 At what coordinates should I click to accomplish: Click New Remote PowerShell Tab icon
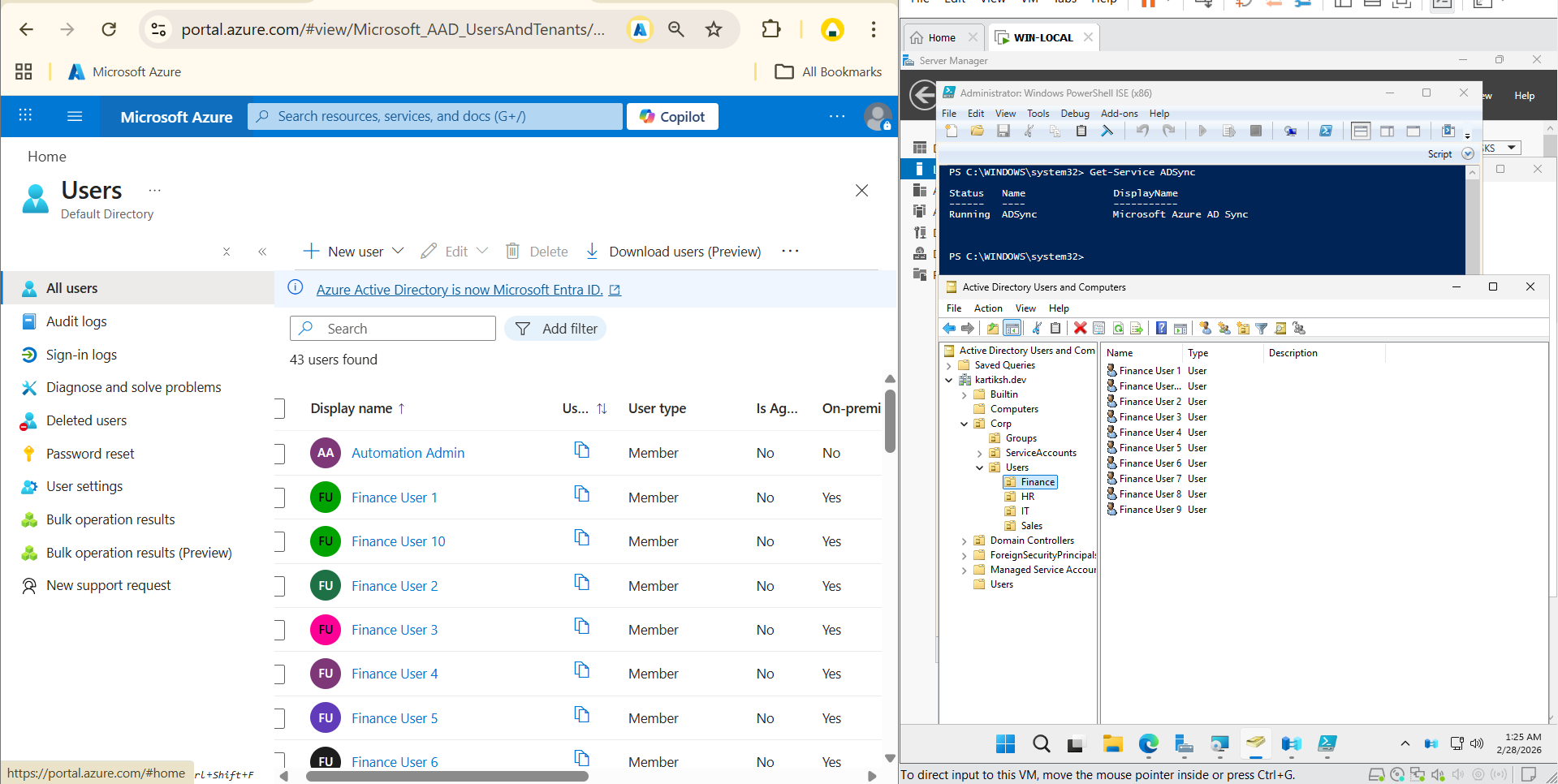tap(1290, 131)
